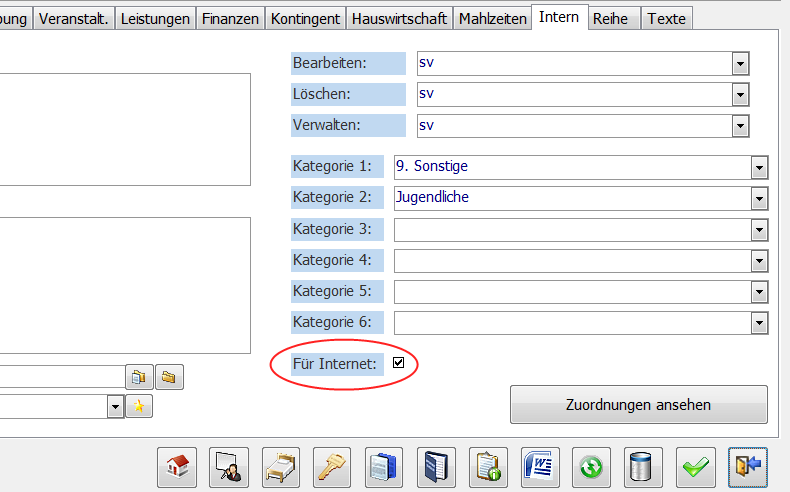Click the golden key icon button
Image resolution: width=790 pixels, height=492 pixels.
(332, 467)
